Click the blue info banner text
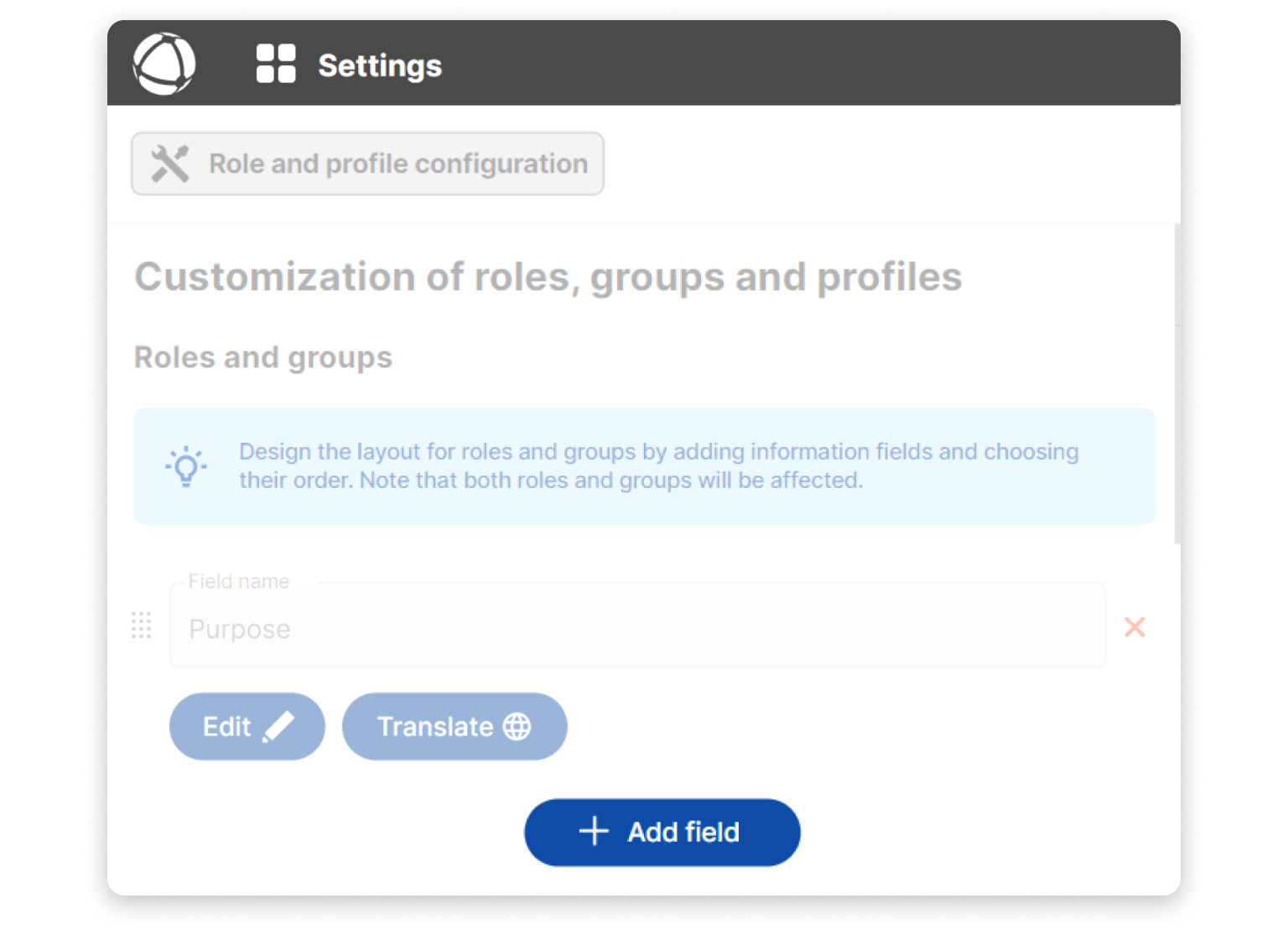Screen dimensions: 1288x929 (658, 466)
